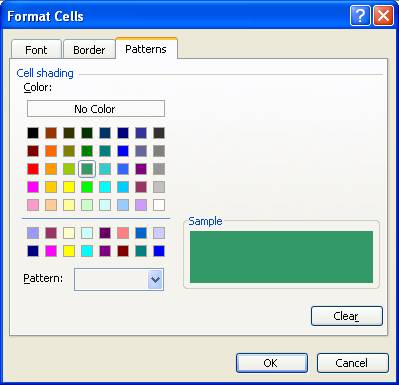Pick the pure blue swatch in second row
The image size is (399, 385).
tap(123, 151)
